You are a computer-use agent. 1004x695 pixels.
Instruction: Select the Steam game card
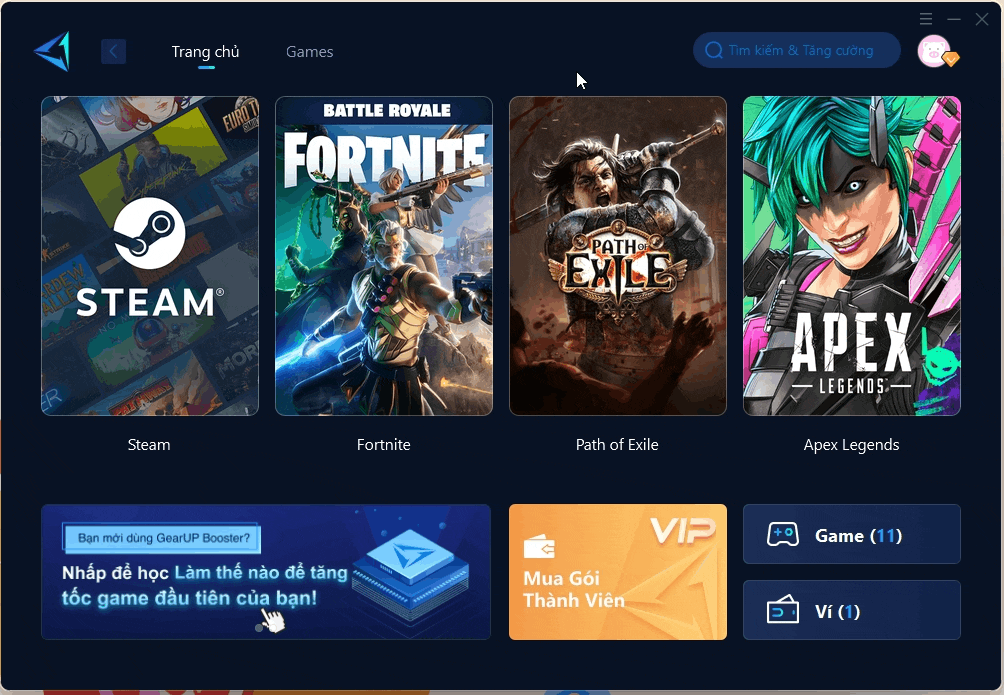tap(150, 256)
